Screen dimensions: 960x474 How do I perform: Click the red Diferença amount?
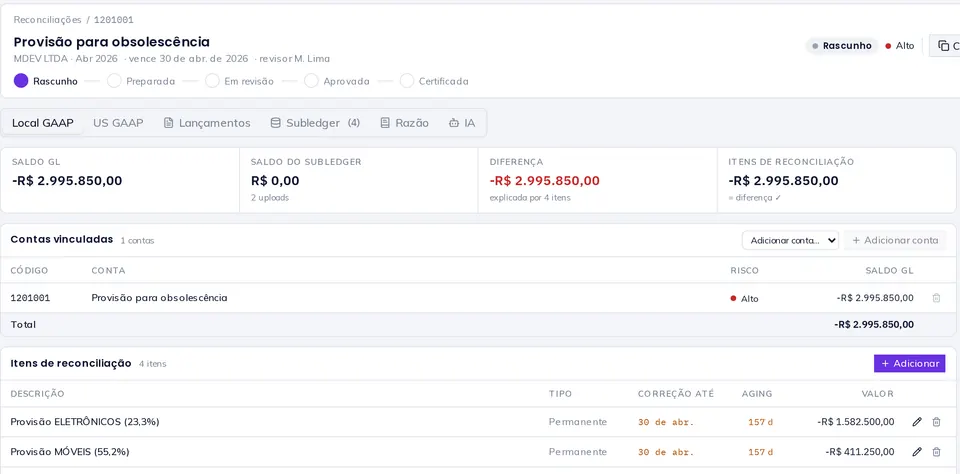pyautogui.click(x=545, y=181)
